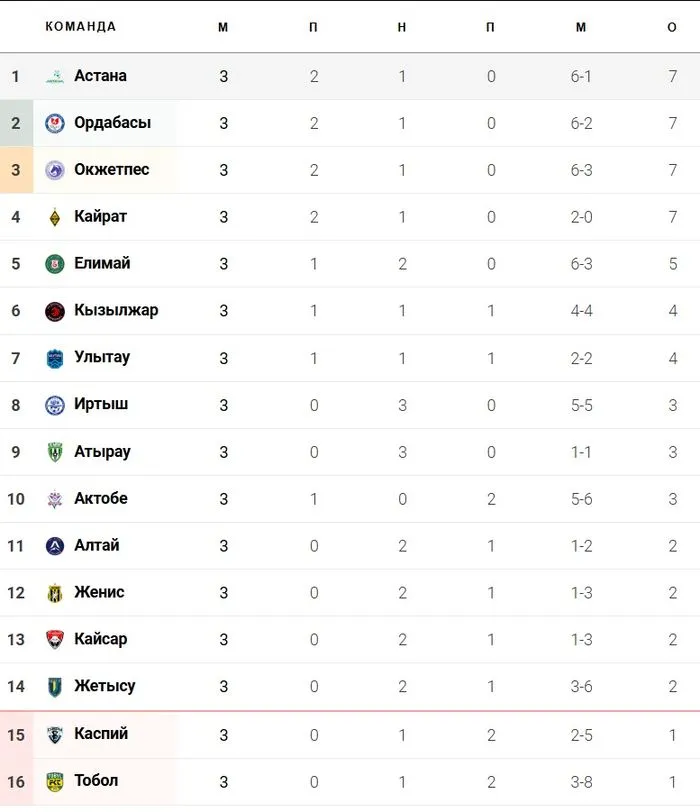700x812 pixels.
Task: Click the Astana club logo icon
Action: click(55, 77)
